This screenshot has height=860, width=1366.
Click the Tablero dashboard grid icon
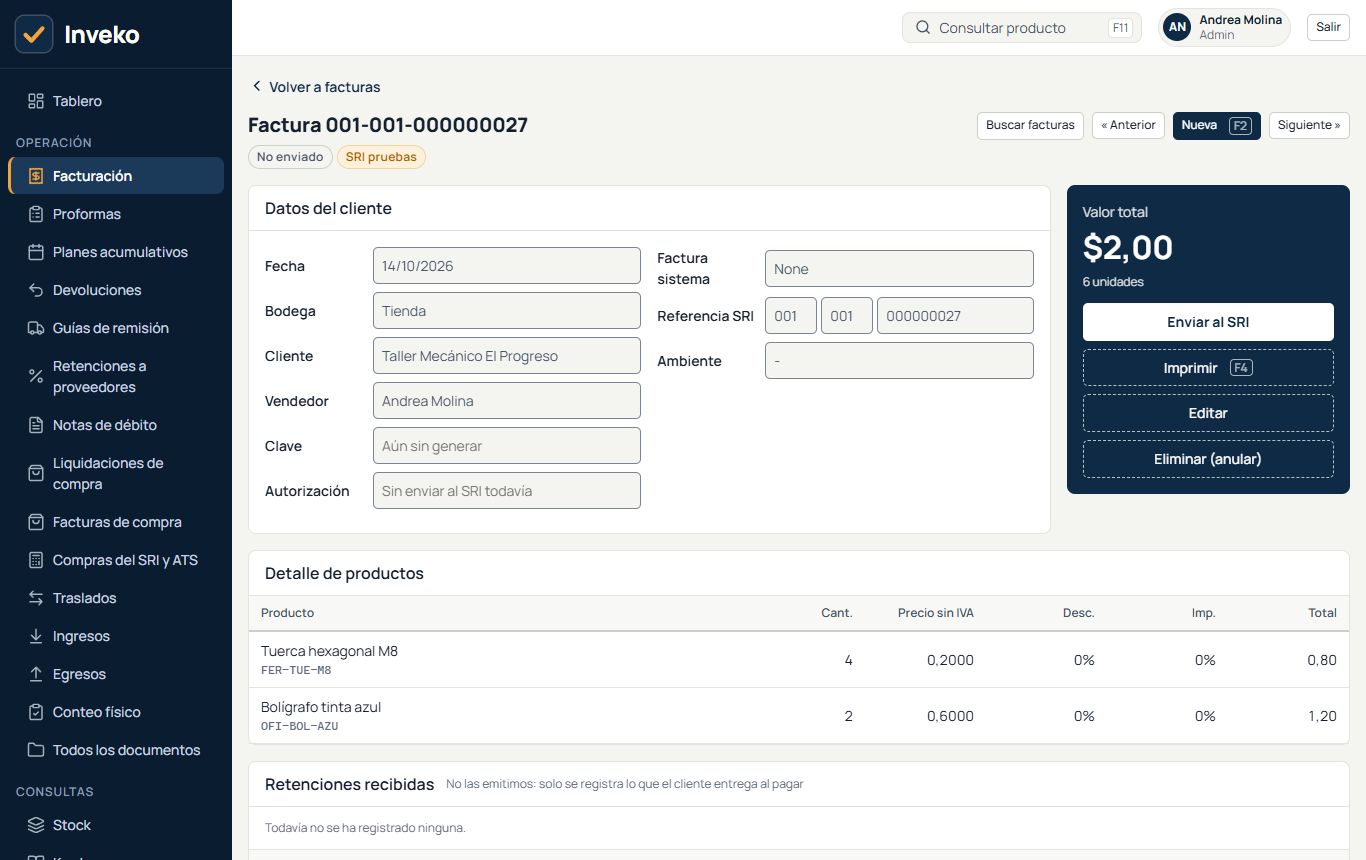pos(36,101)
